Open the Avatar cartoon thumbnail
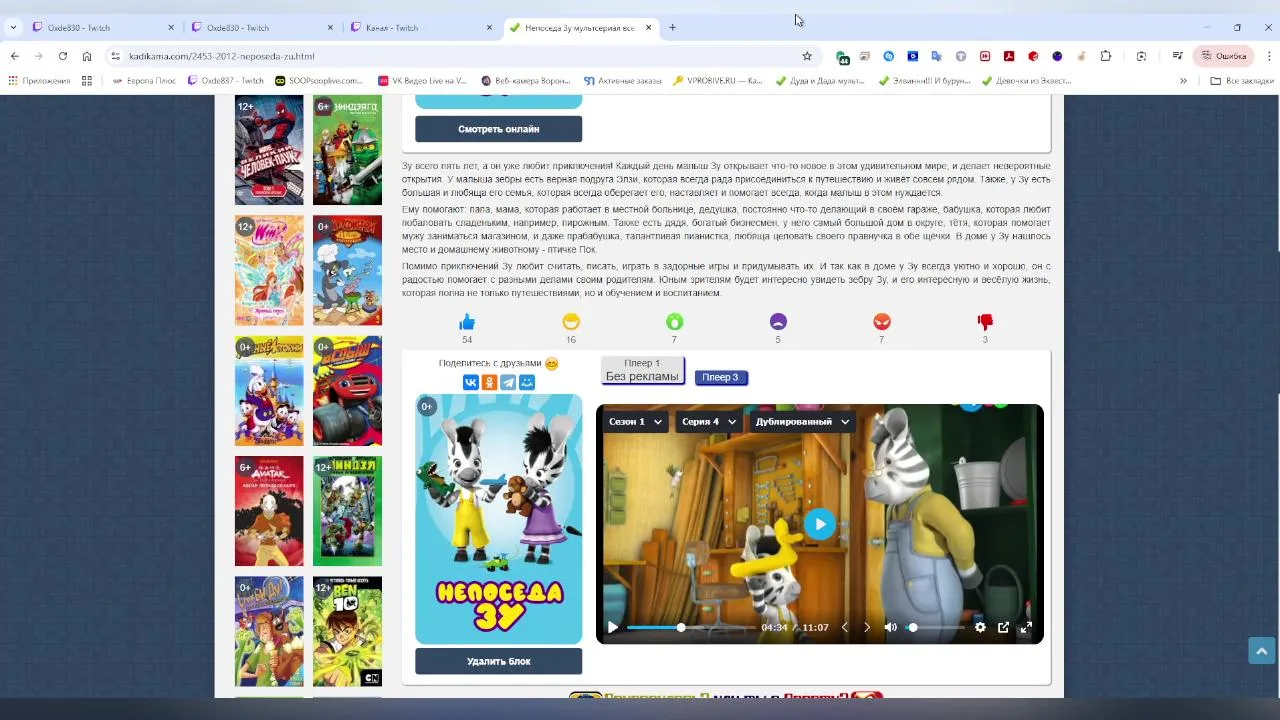 [269, 511]
